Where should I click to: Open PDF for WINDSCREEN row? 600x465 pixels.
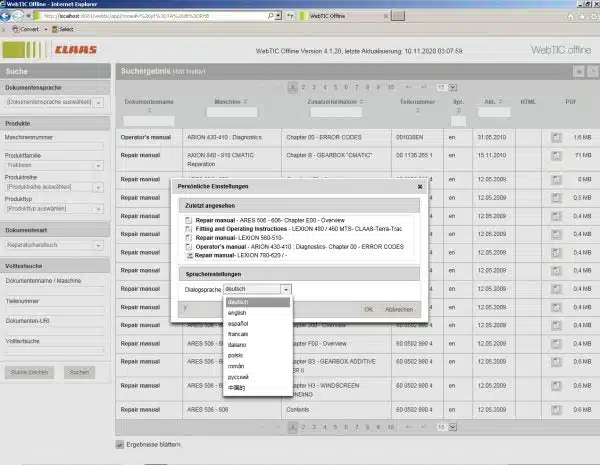[x=556, y=386]
